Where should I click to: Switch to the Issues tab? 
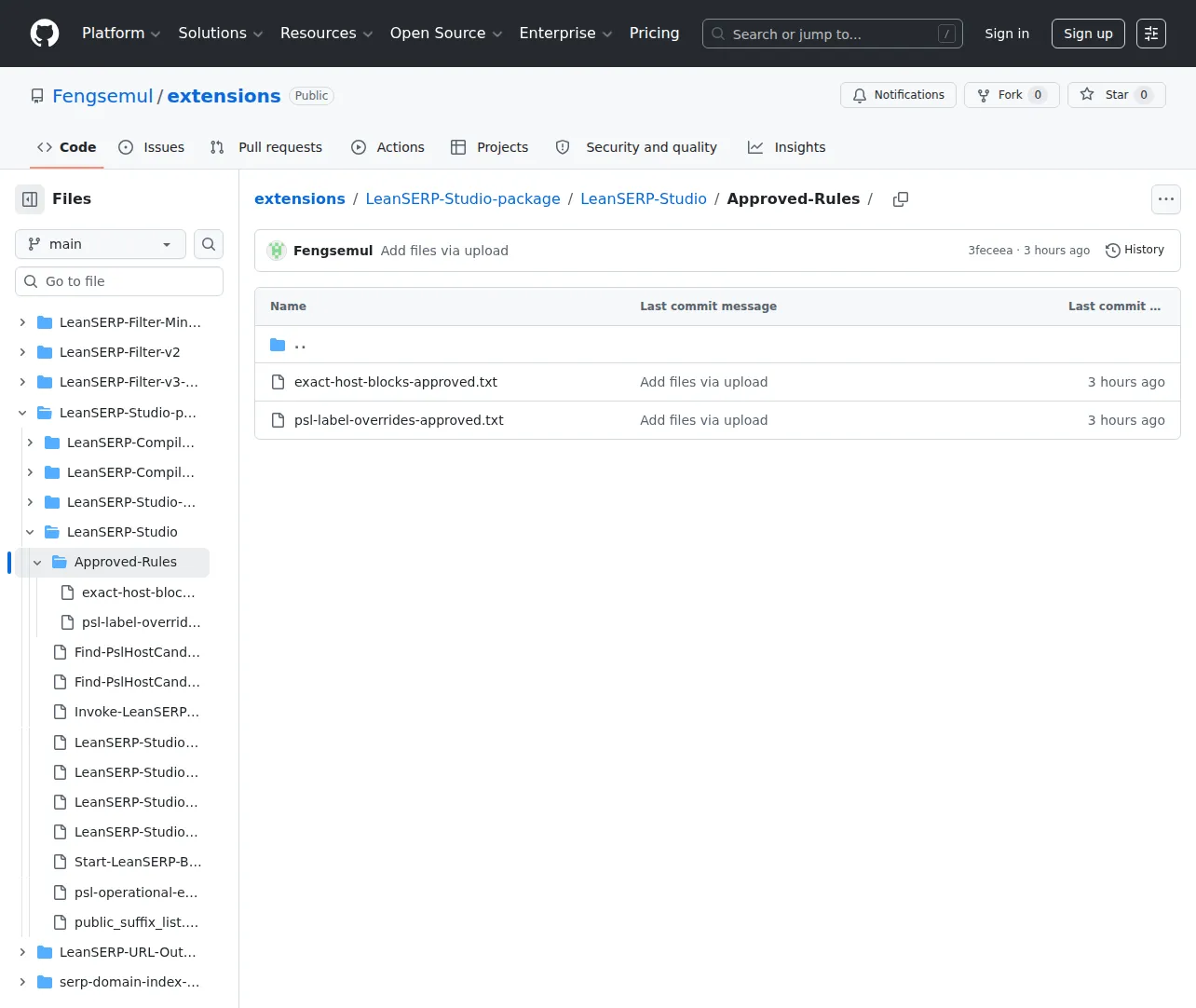(152, 147)
